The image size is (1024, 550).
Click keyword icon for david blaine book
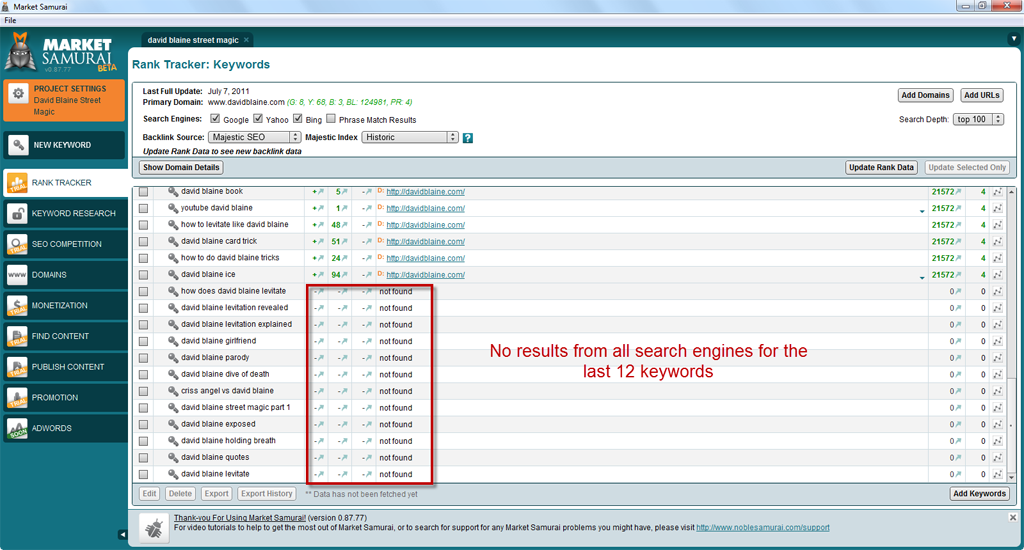tap(173, 191)
